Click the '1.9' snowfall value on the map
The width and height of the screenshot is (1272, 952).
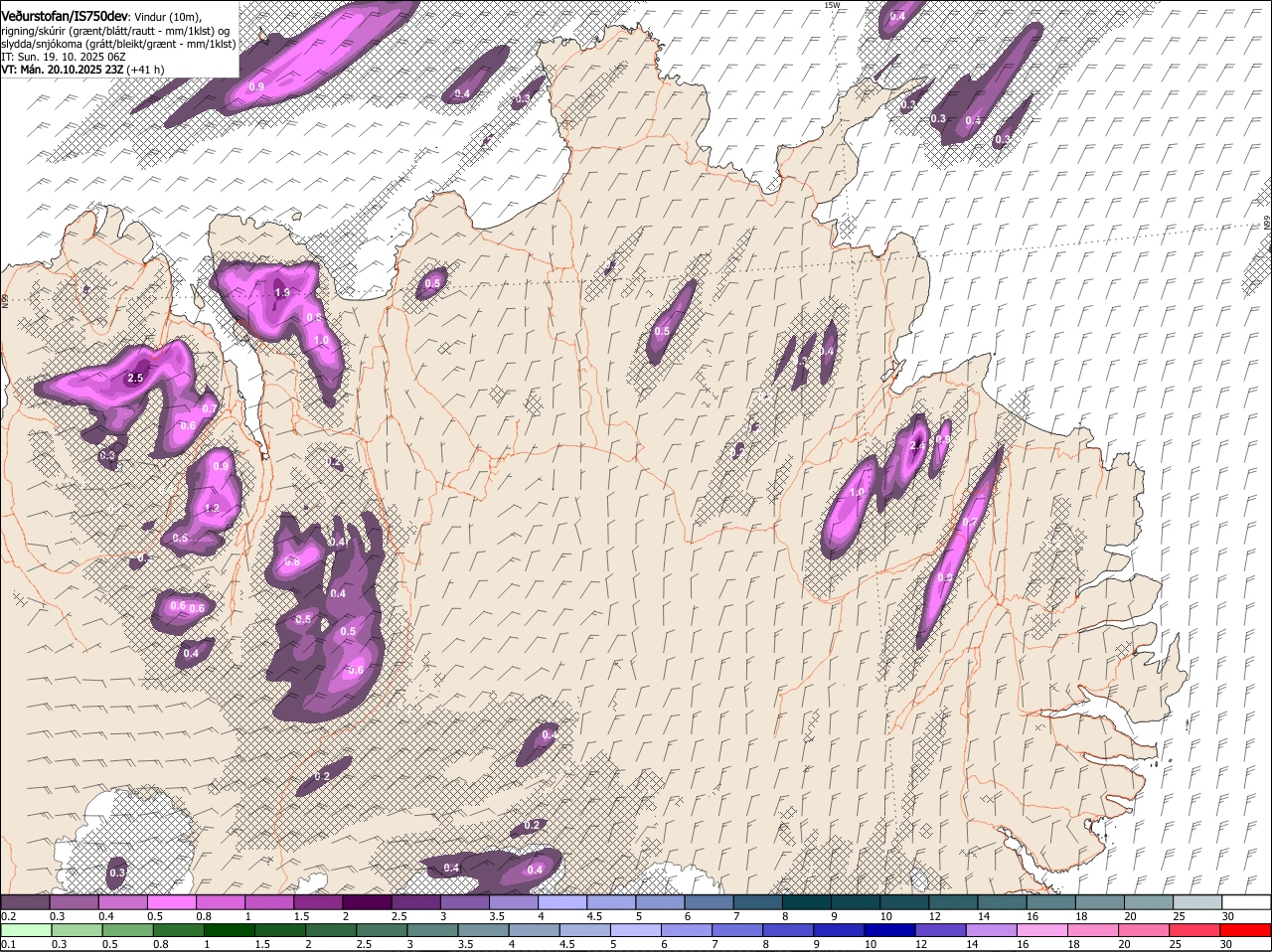coord(282,292)
